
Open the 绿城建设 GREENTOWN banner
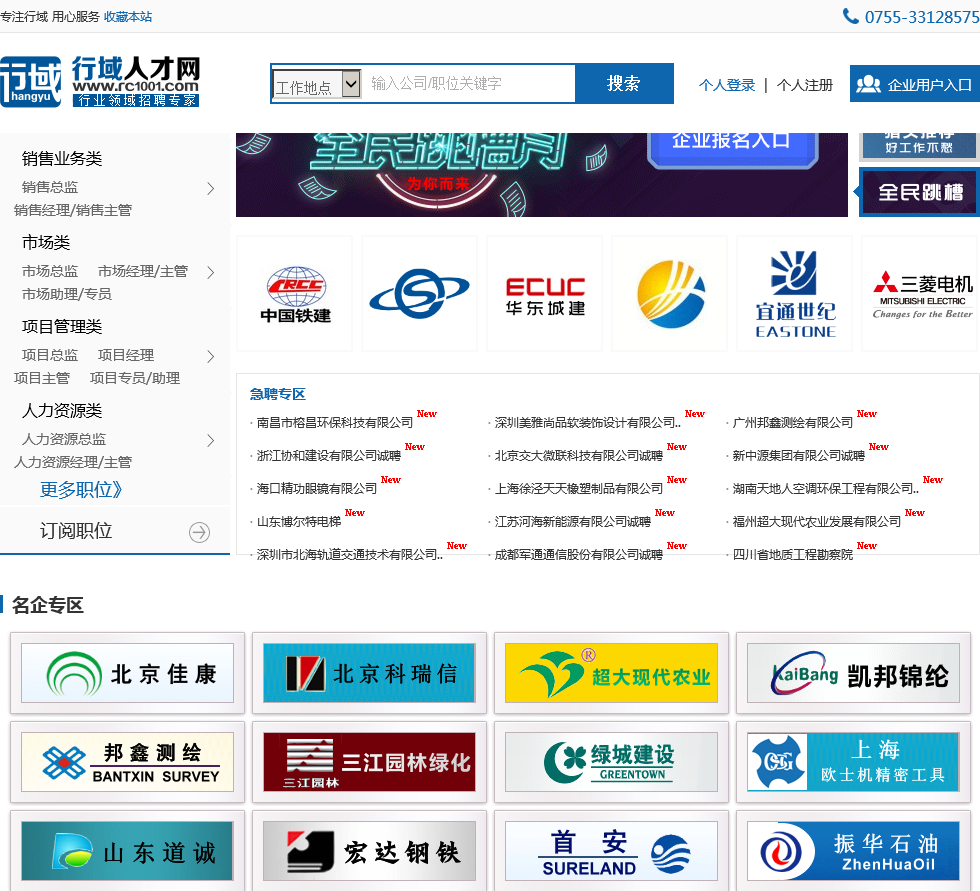pyautogui.click(x=611, y=762)
